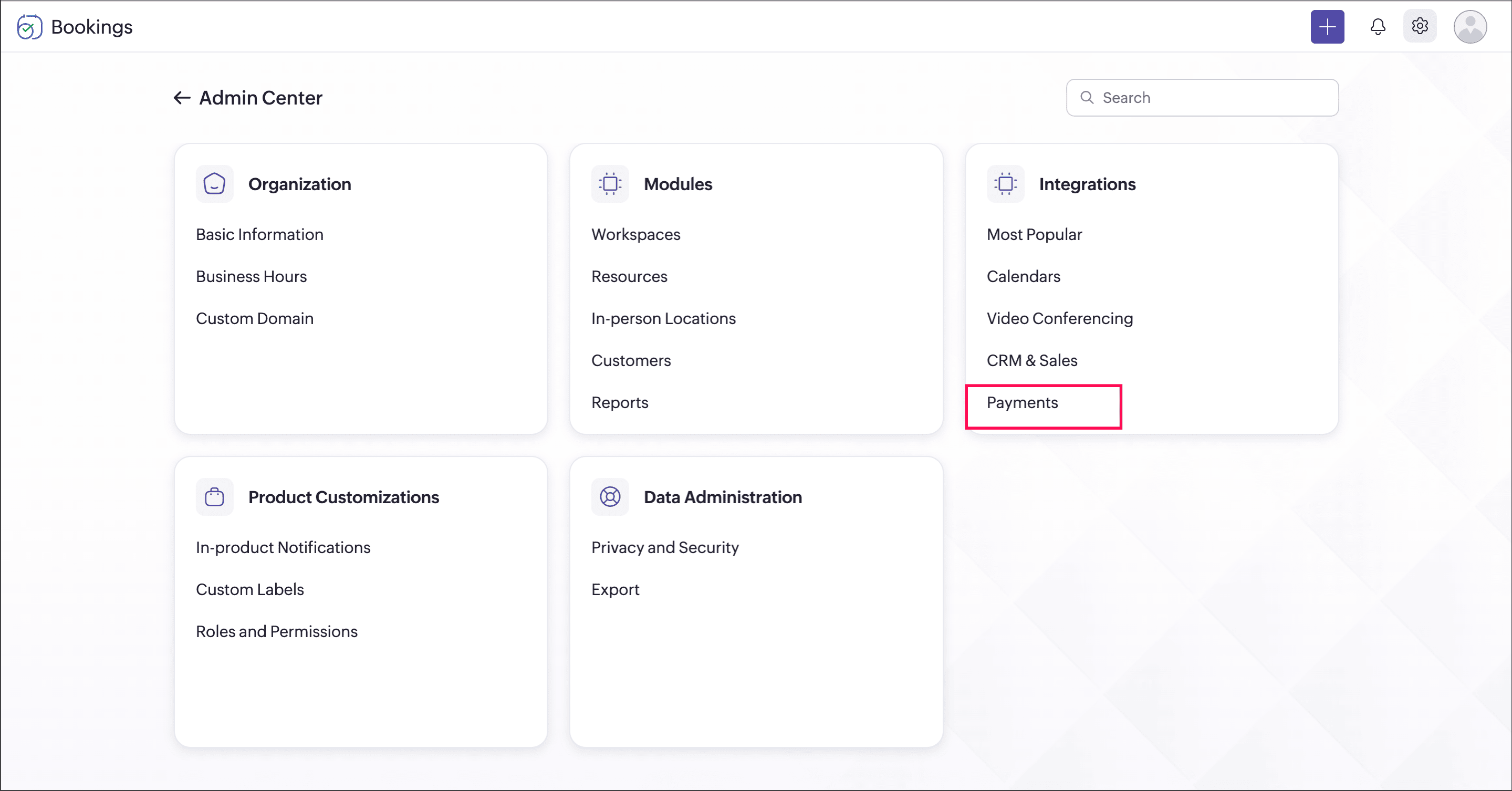Go to Workspaces under Modules
This screenshot has height=791, width=1512.
(x=635, y=234)
